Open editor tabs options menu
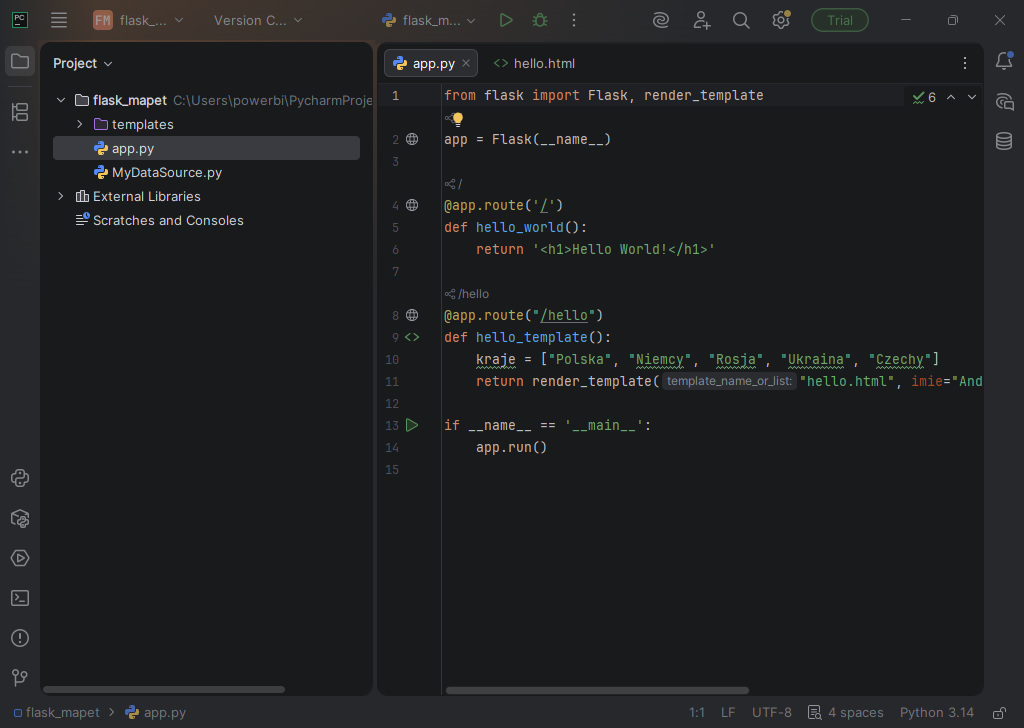Viewport: 1024px width, 728px height. tap(965, 63)
